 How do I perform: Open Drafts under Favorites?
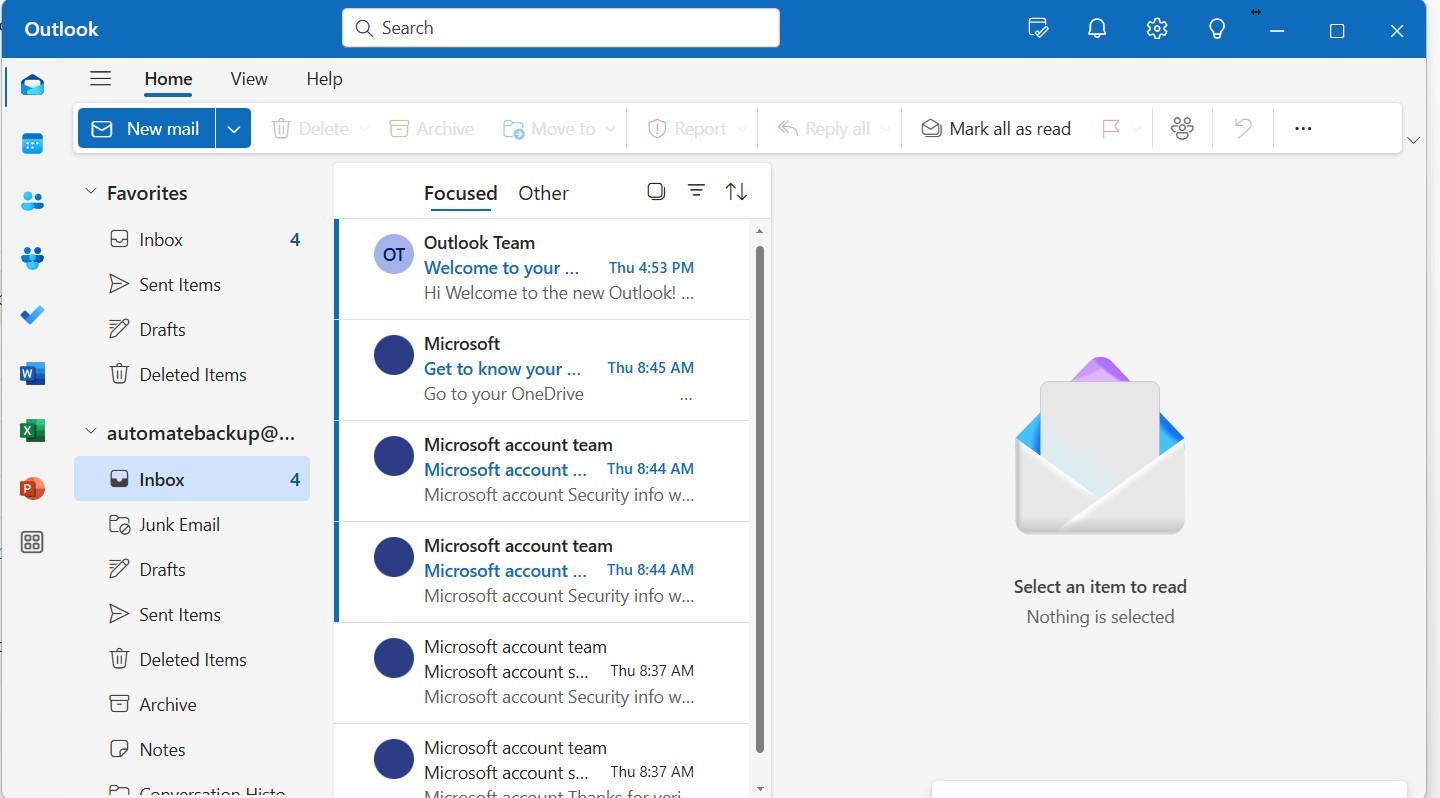pyautogui.click(x=192, y=329)
